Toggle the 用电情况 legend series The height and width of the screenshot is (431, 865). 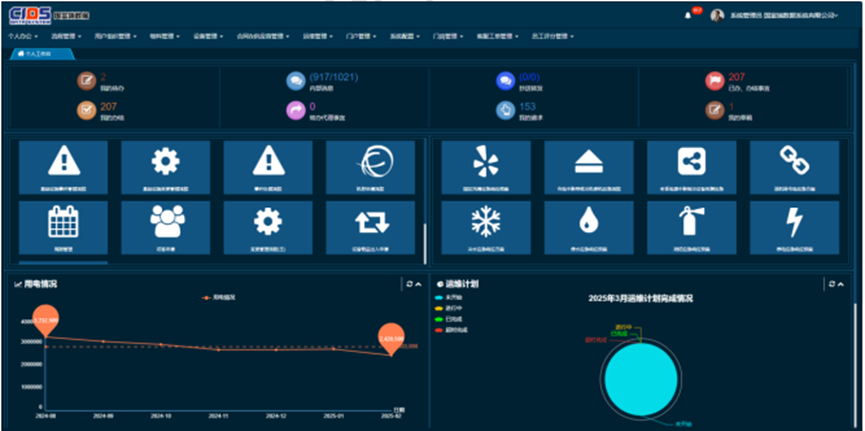(x=223, y=298)
